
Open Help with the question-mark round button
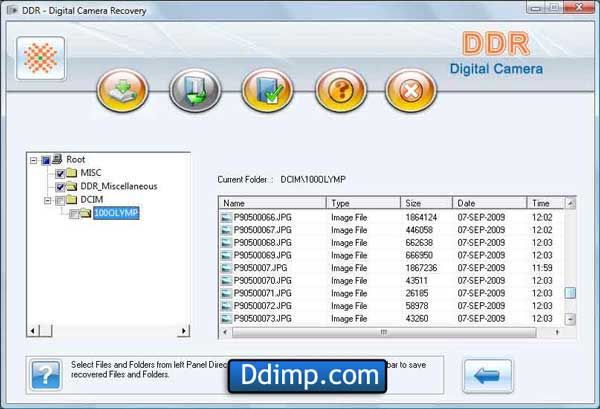[x=341, y=91]
